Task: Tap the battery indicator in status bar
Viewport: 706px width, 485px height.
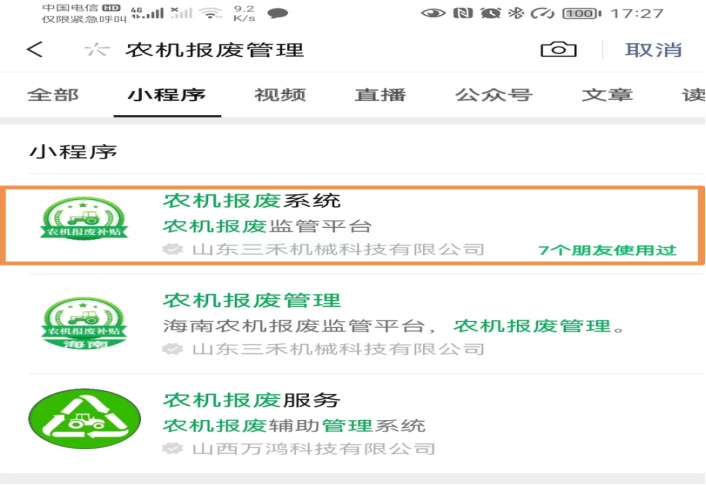Action: point(582,14)
